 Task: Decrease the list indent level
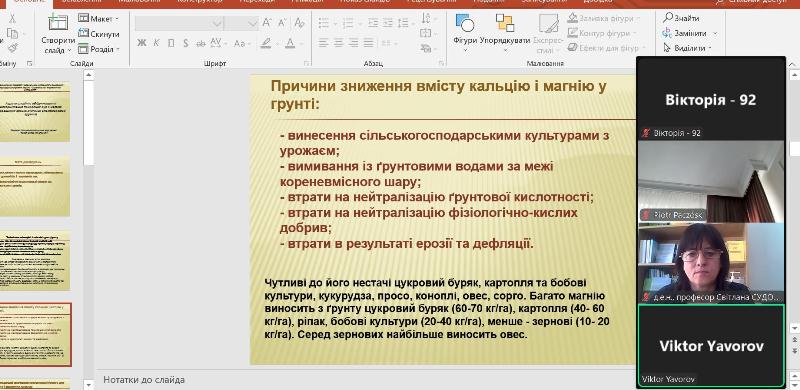tap(373, 22)
